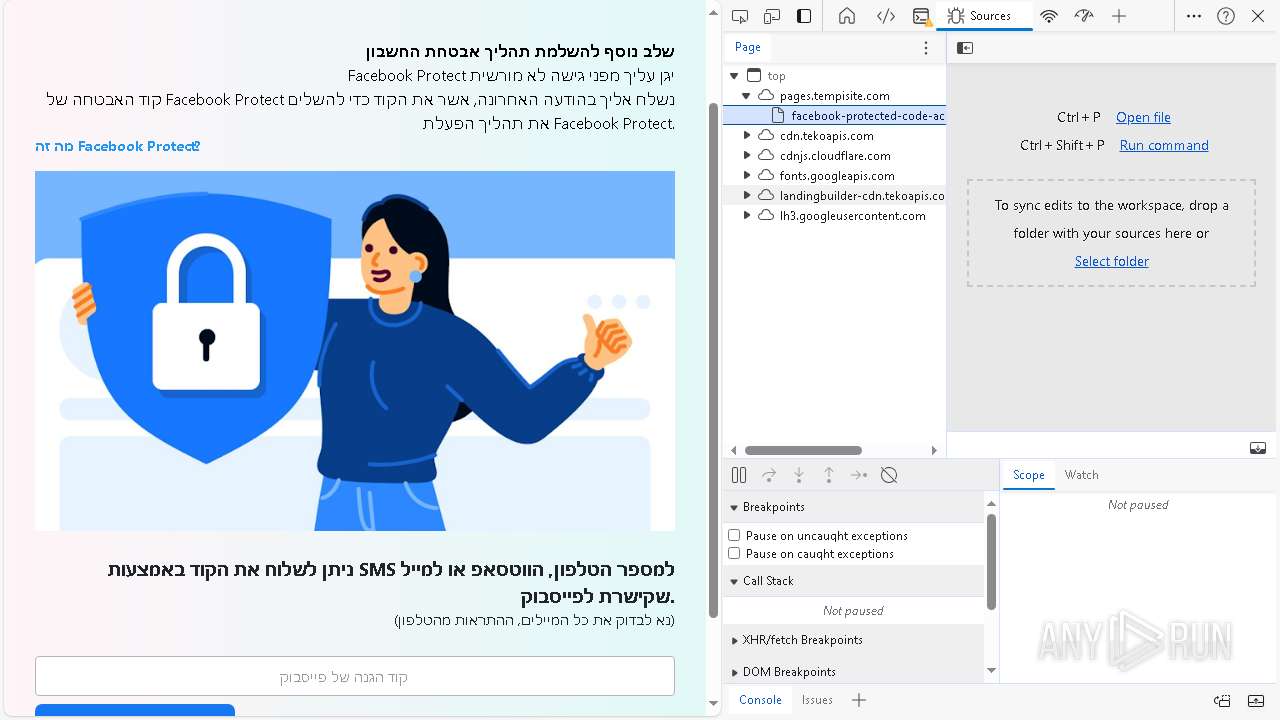Enable Pause on caught exceptions
1280x720 pixels.
pyautogui.click(x=734, y=554)
